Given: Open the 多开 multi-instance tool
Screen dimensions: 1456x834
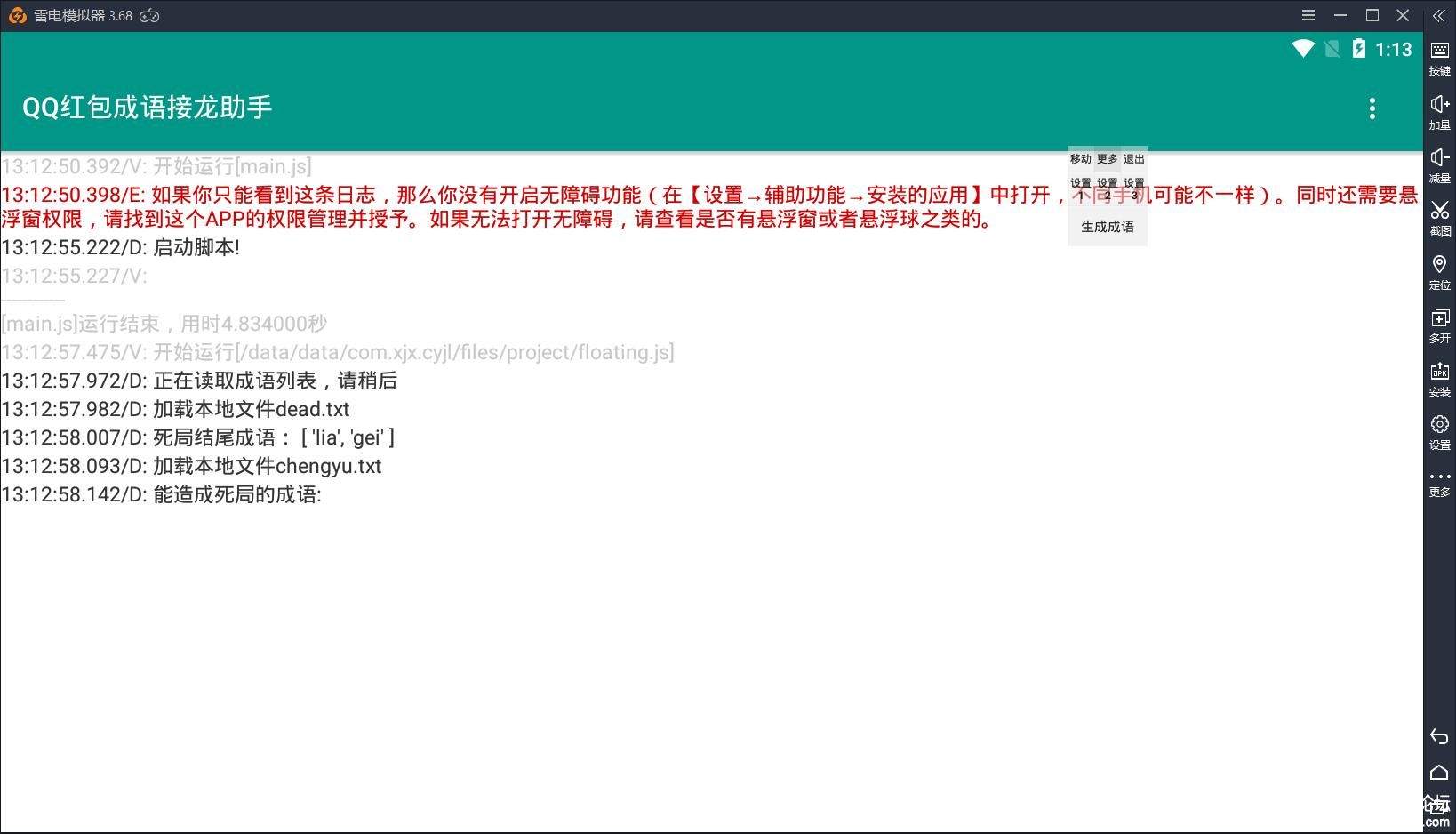Looking at the screenshot, I should click(x=1439, y=325).
